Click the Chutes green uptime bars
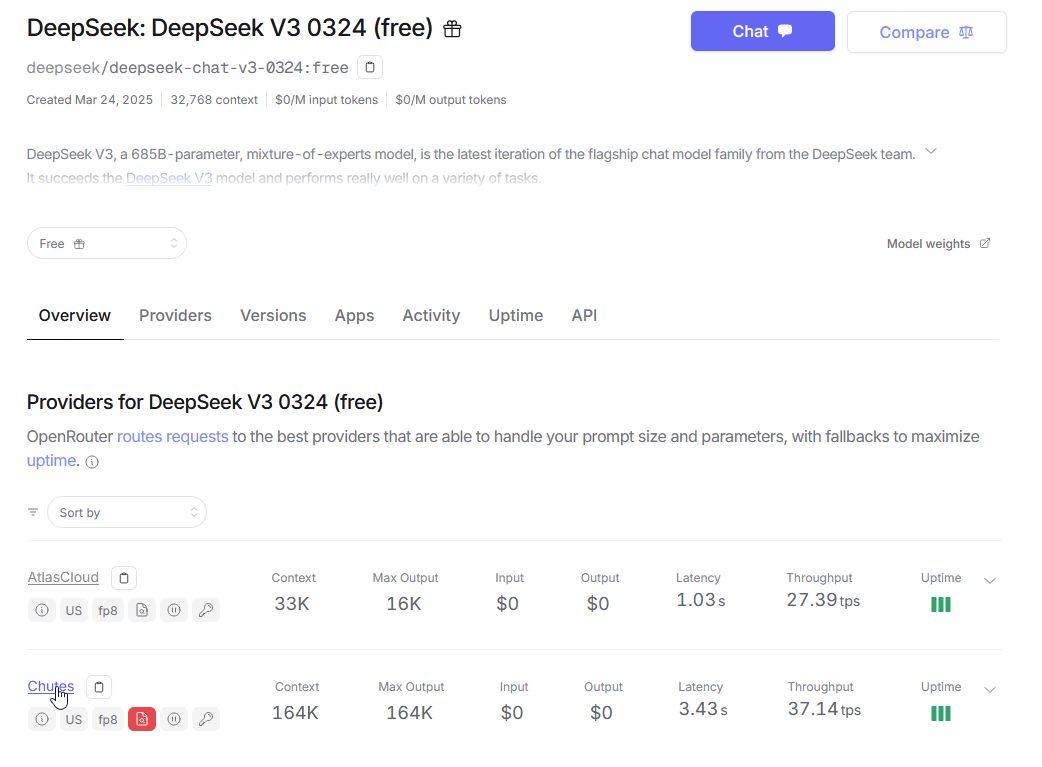The width and height of the screenshot is (1042, 767). [940, 713]
